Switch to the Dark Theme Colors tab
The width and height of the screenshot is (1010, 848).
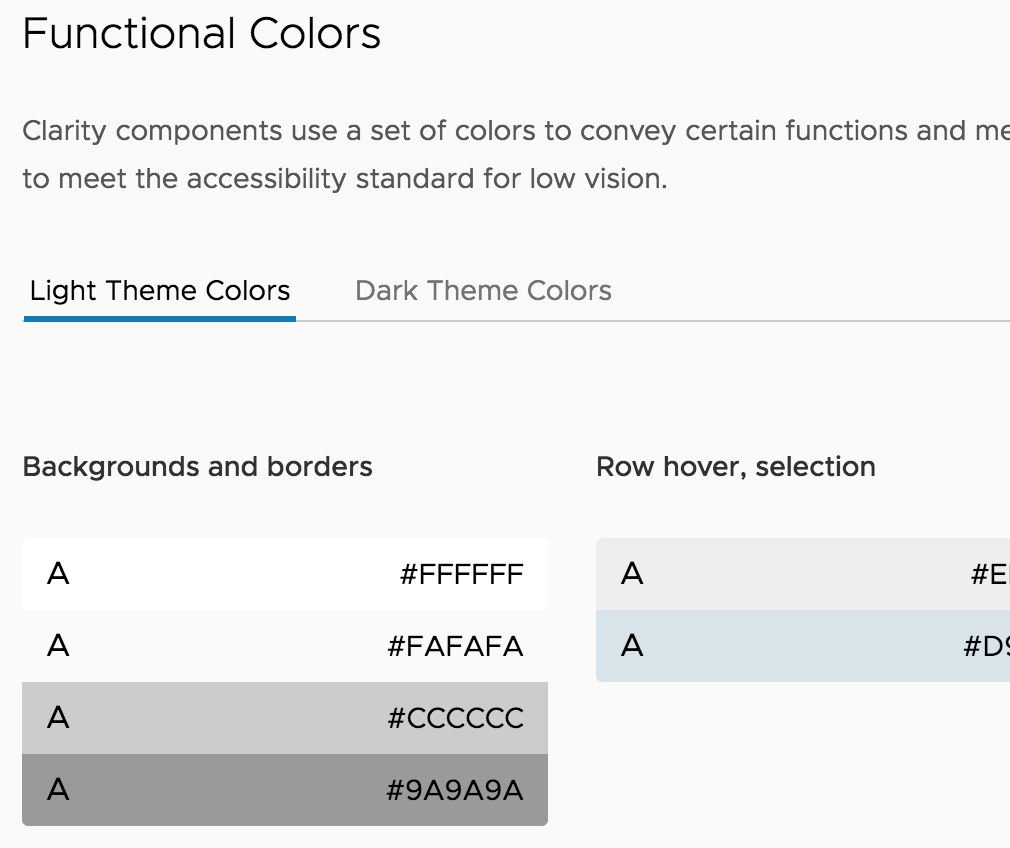coord(483,290)
